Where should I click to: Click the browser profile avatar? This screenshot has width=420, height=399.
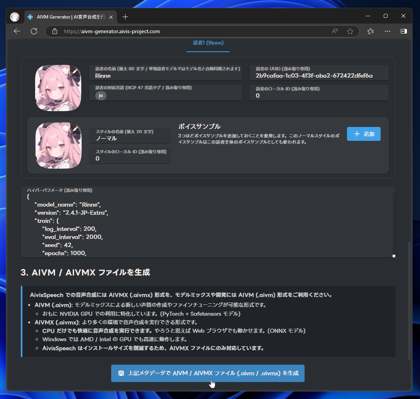click(x=14, y=17)
